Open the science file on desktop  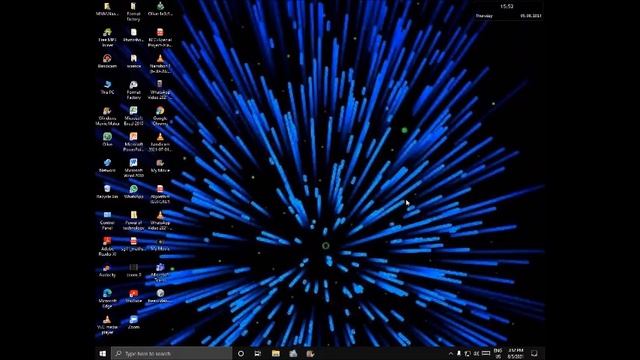point(133,61)
